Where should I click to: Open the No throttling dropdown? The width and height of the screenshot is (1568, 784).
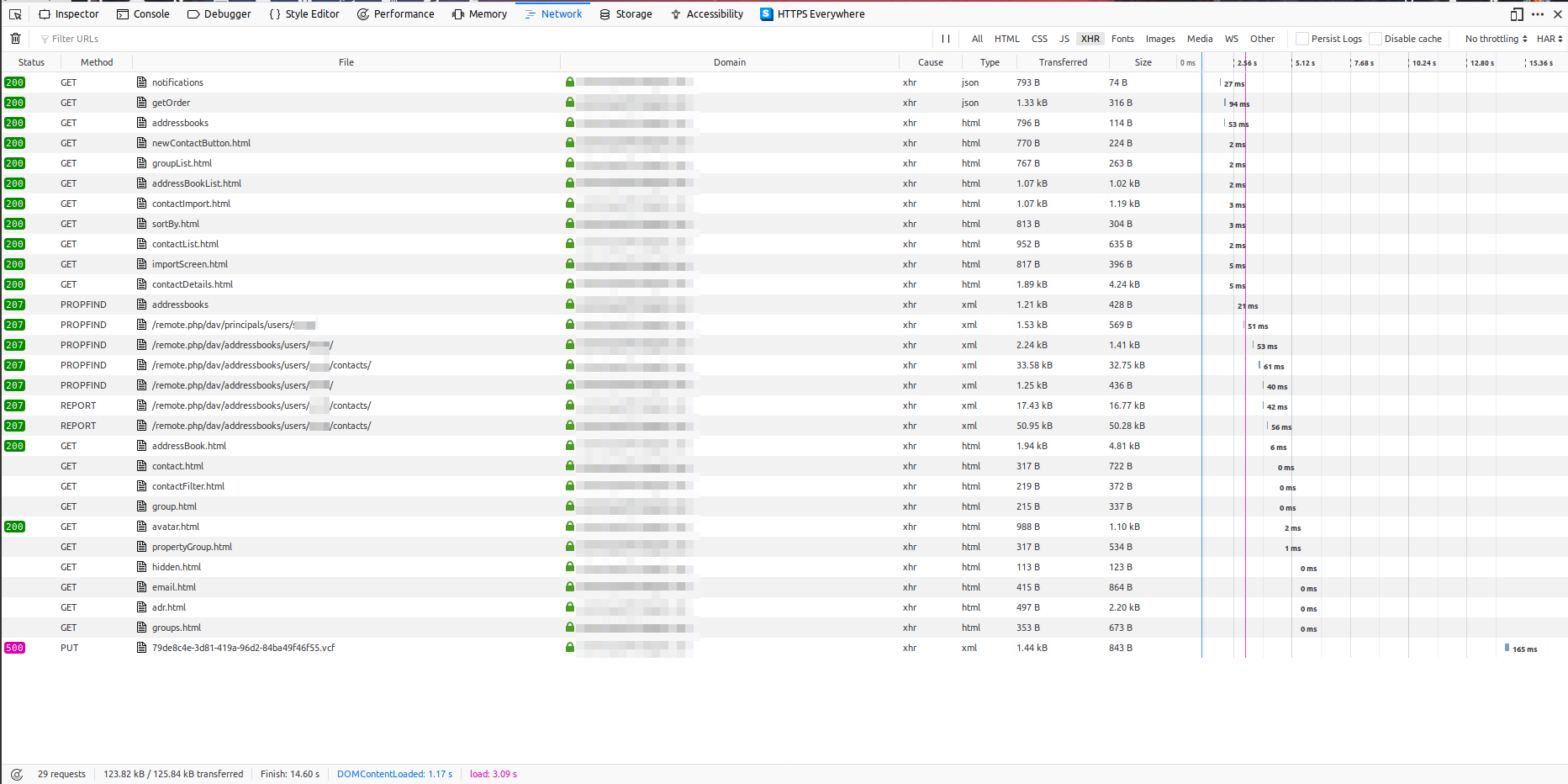1496,39
